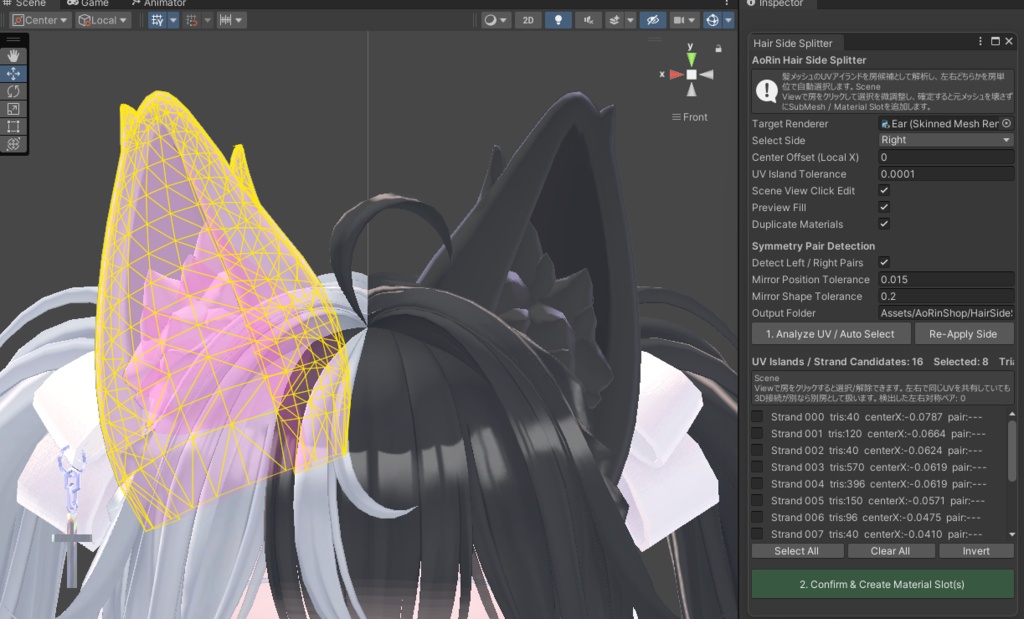Click the Re-Apply Side button
Image resolution: width=1024 pixels, height=619 pixels.
(x=963, y=334)
